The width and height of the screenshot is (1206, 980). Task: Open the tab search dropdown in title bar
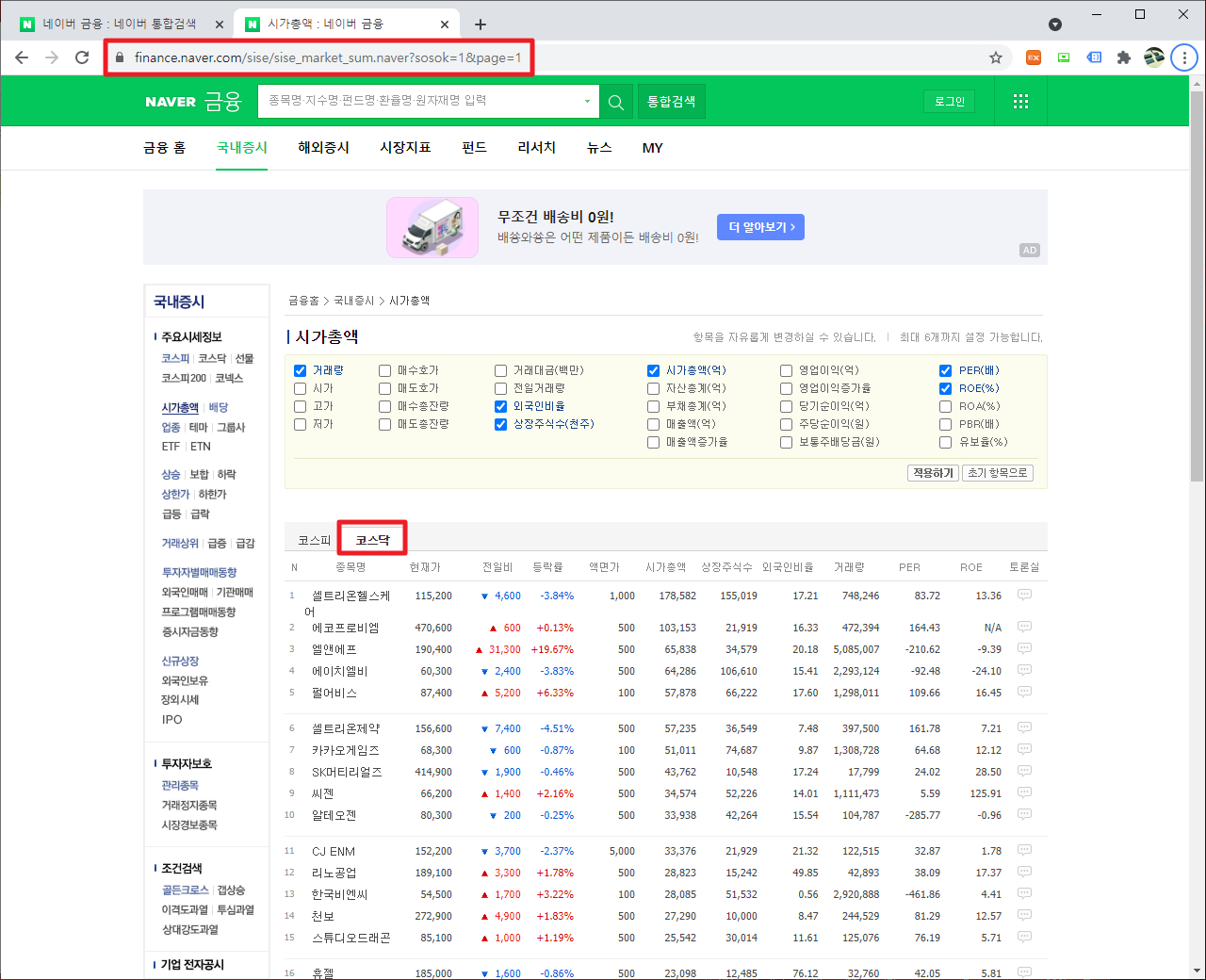coord(1055,24)
